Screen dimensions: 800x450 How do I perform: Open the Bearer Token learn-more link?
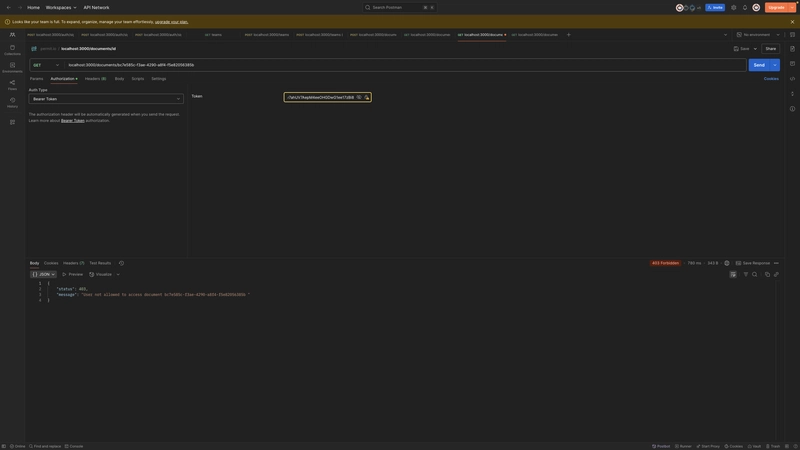[72, 121]
